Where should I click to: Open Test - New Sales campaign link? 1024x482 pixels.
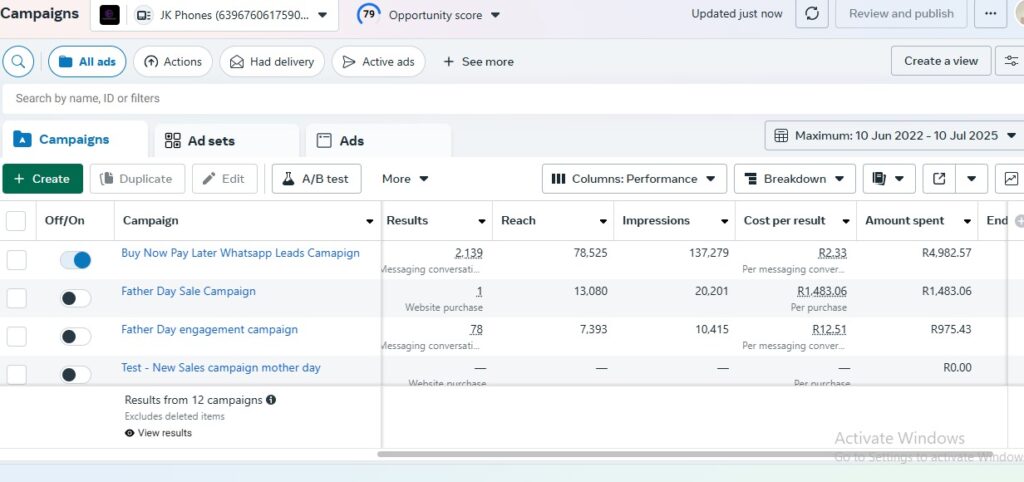(x=221, y=368)
